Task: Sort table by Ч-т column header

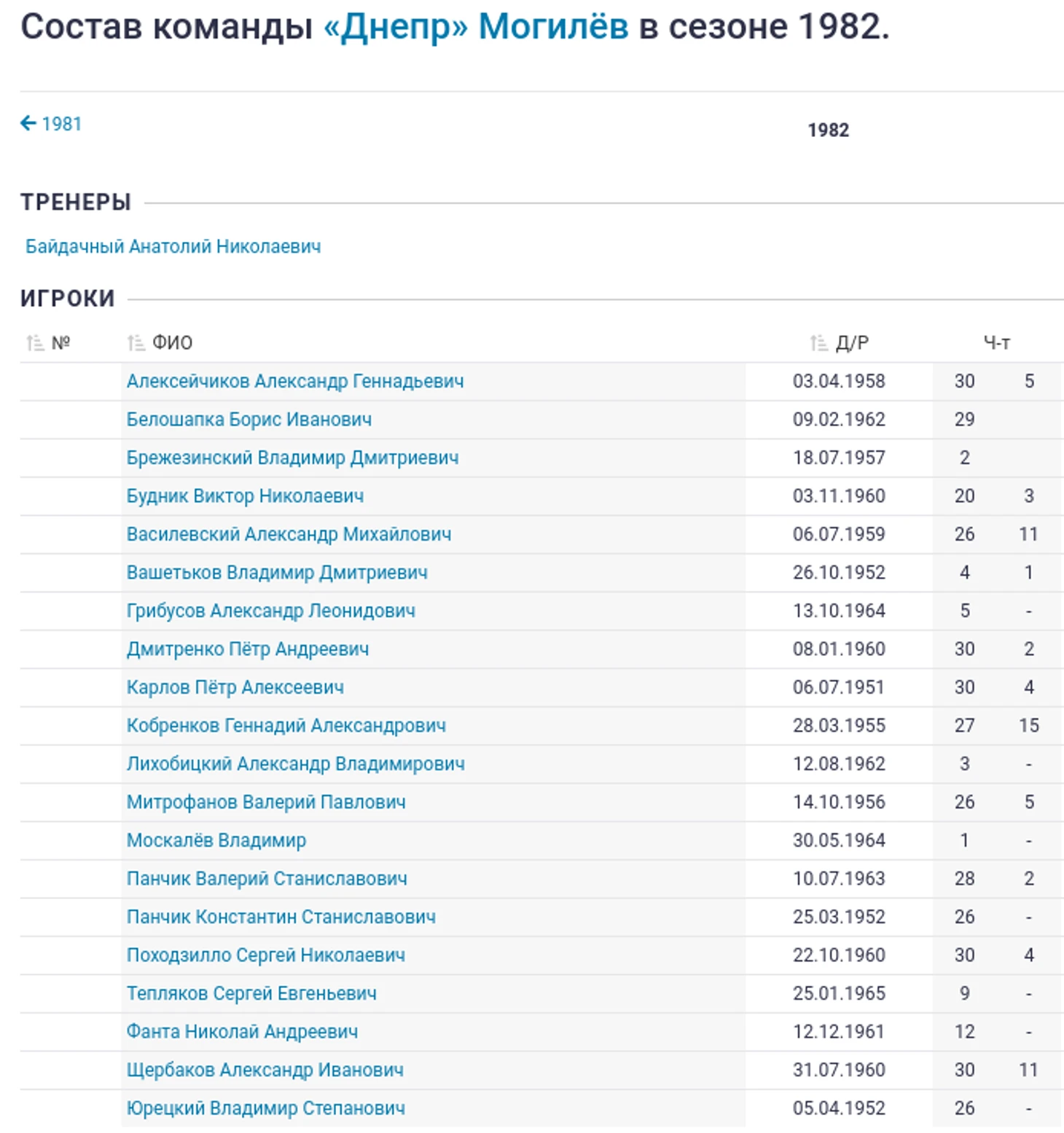Action: pos(996,342)
